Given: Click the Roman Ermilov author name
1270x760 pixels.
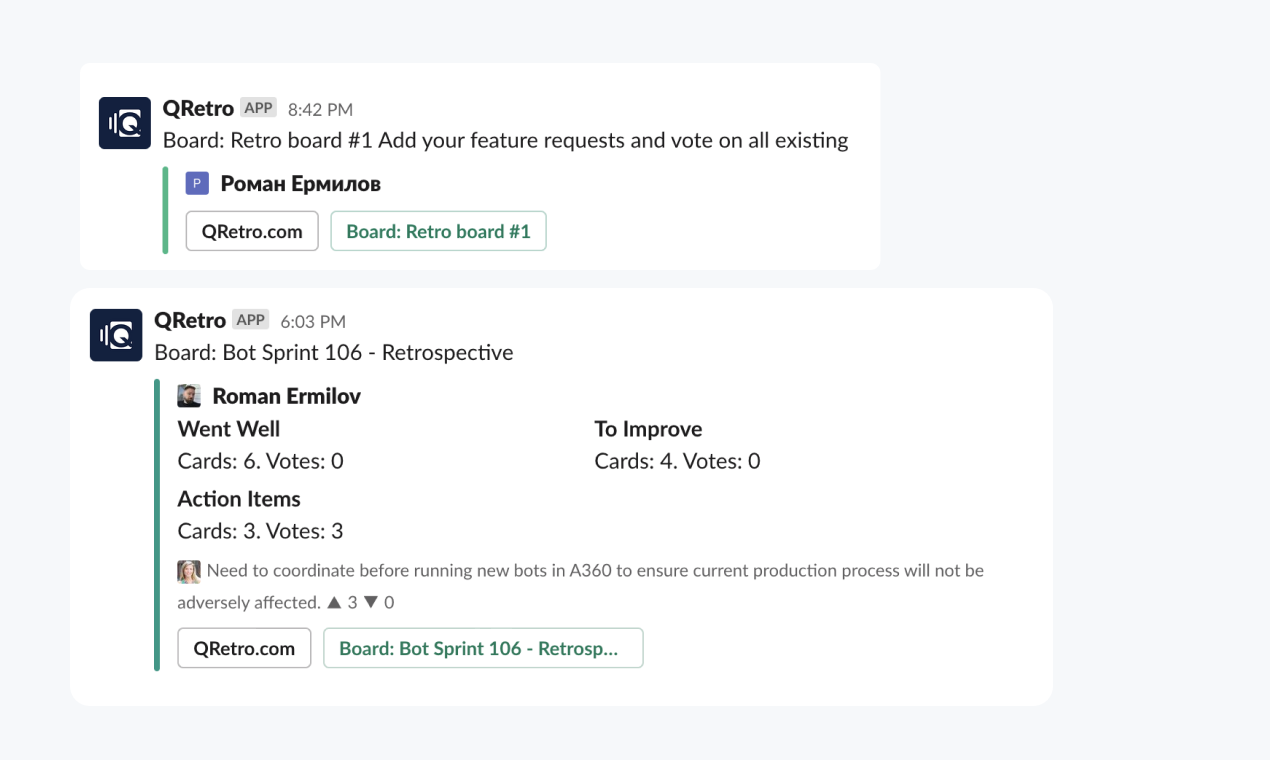Looking at the screenshot, I should 287,396.
